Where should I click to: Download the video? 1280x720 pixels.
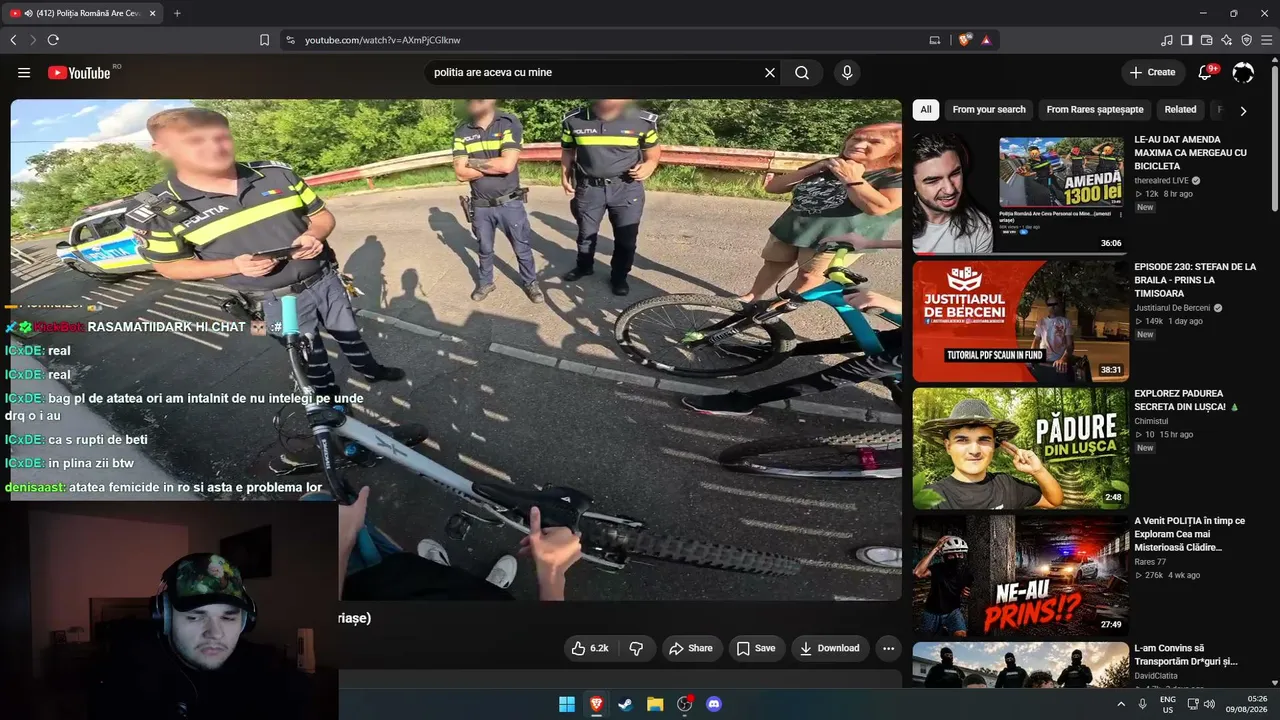[x=829, y=648]
